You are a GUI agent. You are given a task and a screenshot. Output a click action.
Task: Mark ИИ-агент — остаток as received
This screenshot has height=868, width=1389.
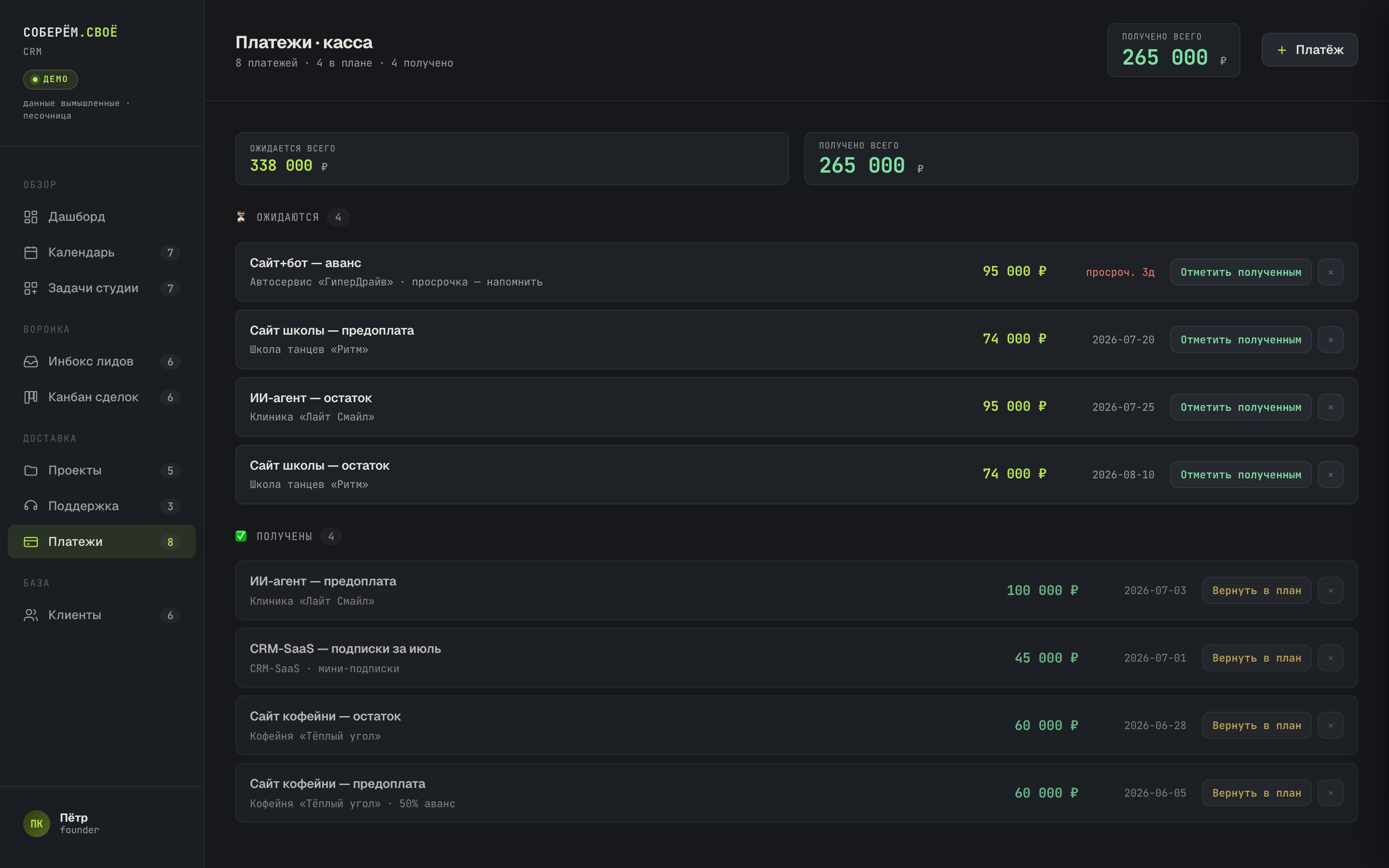pyautogui.click(x=1240, y=407)
